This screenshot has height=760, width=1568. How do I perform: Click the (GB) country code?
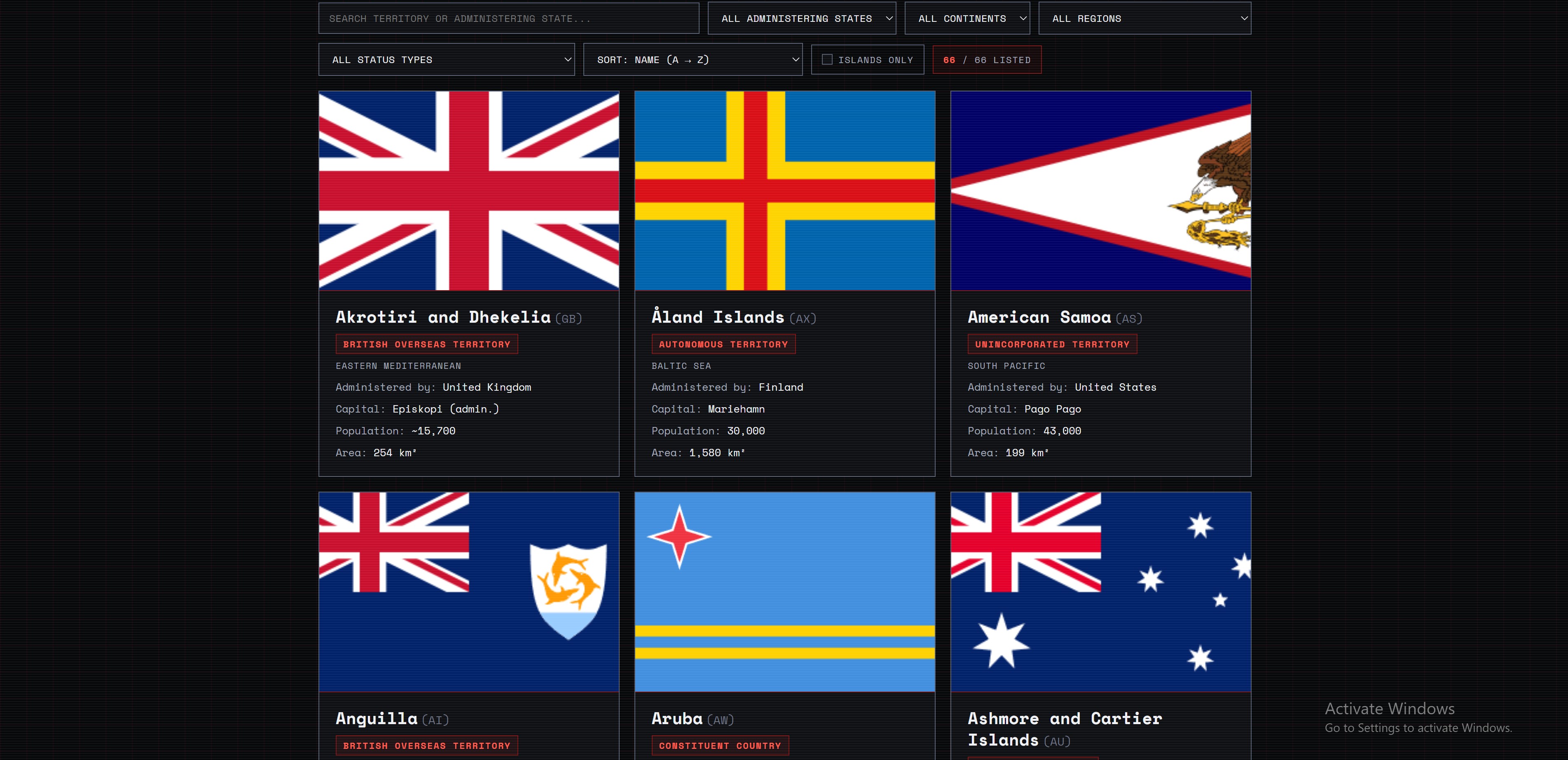[569, 319]
